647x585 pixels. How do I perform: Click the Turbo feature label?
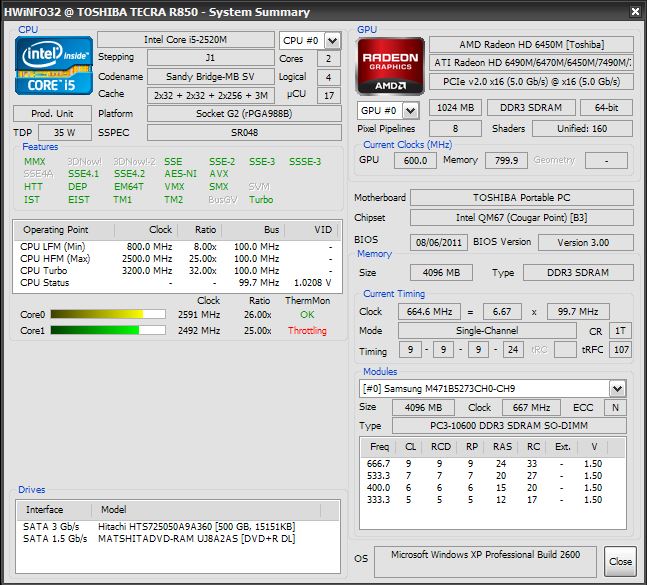[261, 200]
